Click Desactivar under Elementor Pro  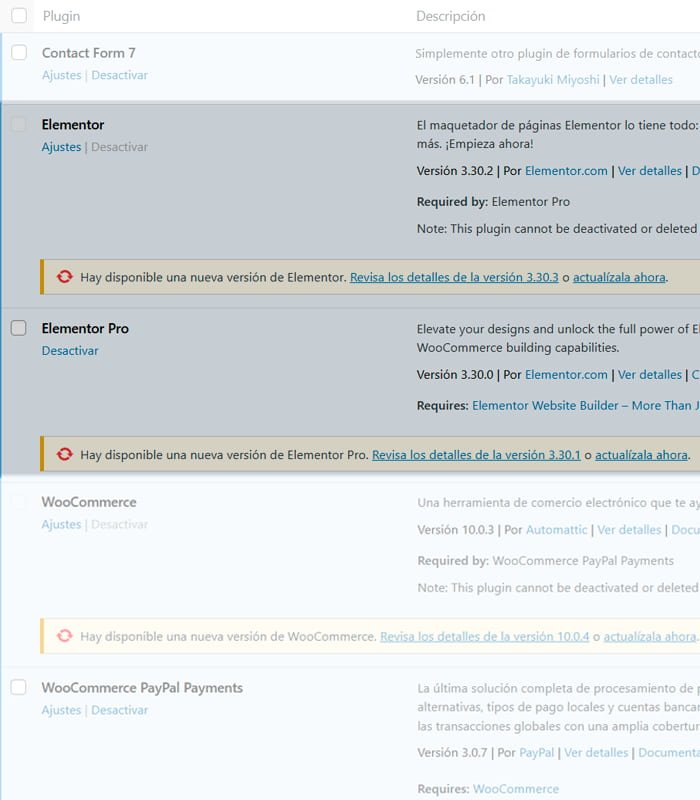point(70,351)
